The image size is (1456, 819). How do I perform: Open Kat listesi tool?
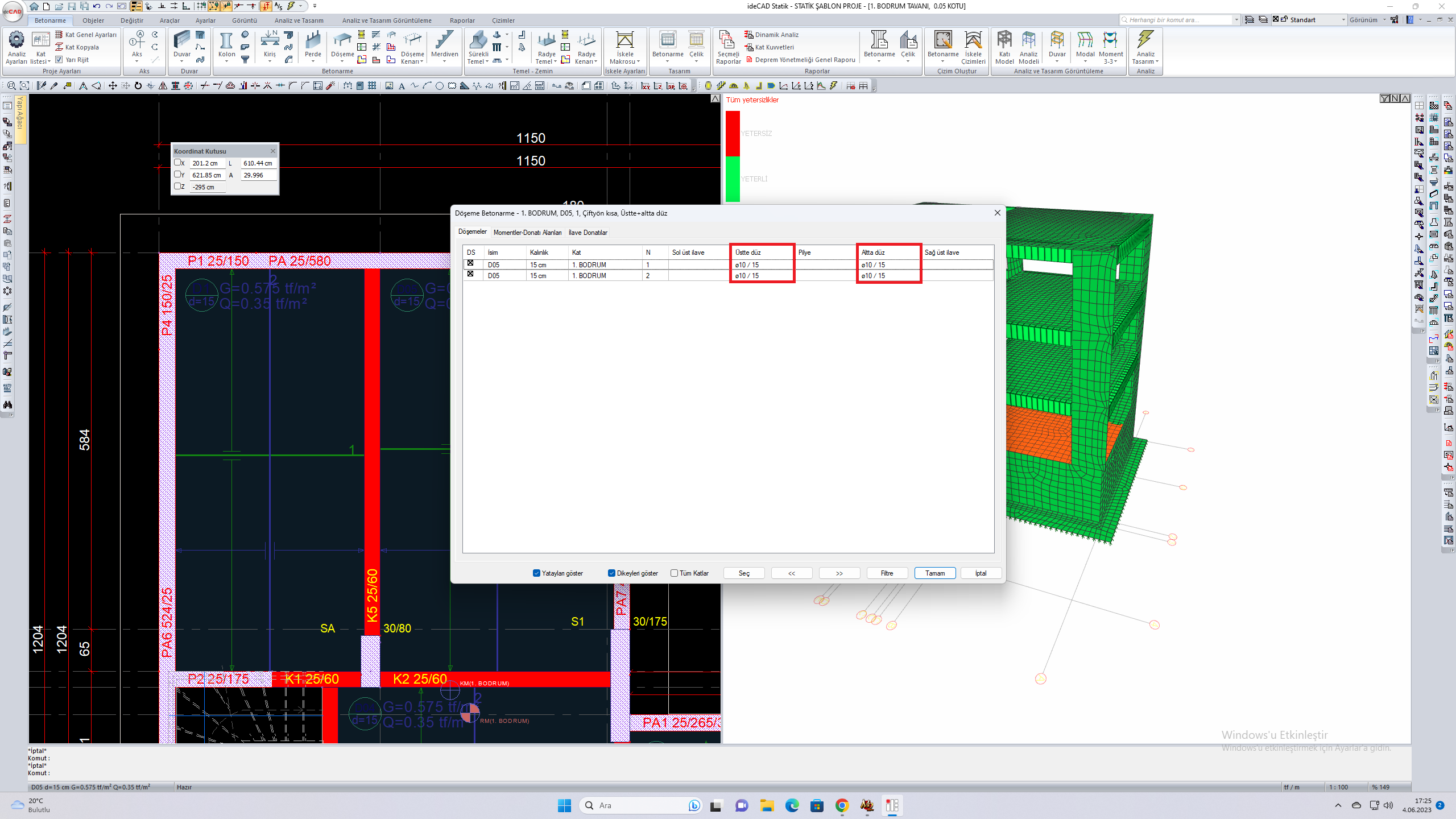(x=40, y=47)
